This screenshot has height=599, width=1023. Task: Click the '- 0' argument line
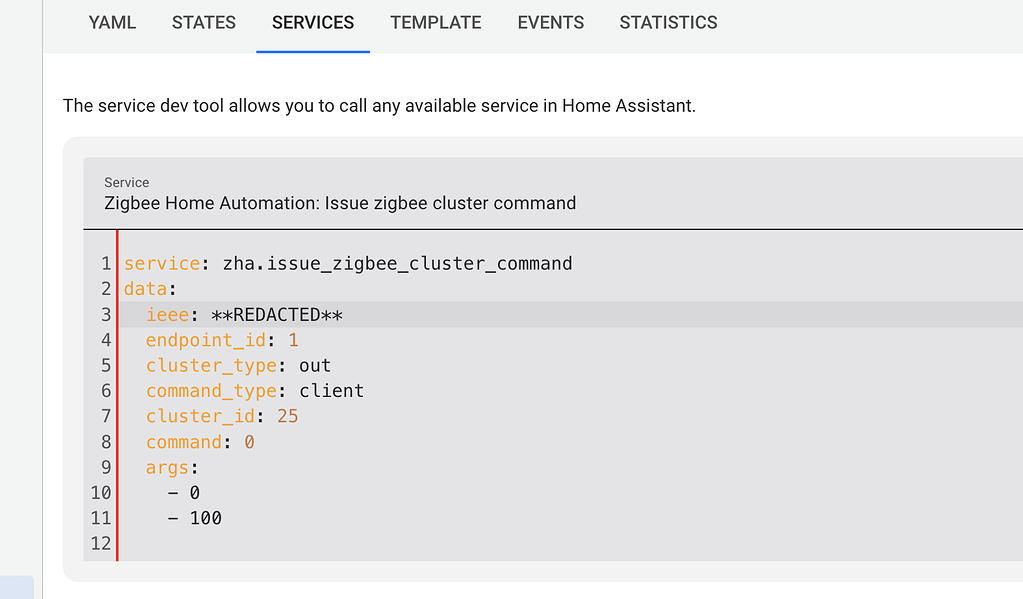pyautogui.click(x=183, y=494)
